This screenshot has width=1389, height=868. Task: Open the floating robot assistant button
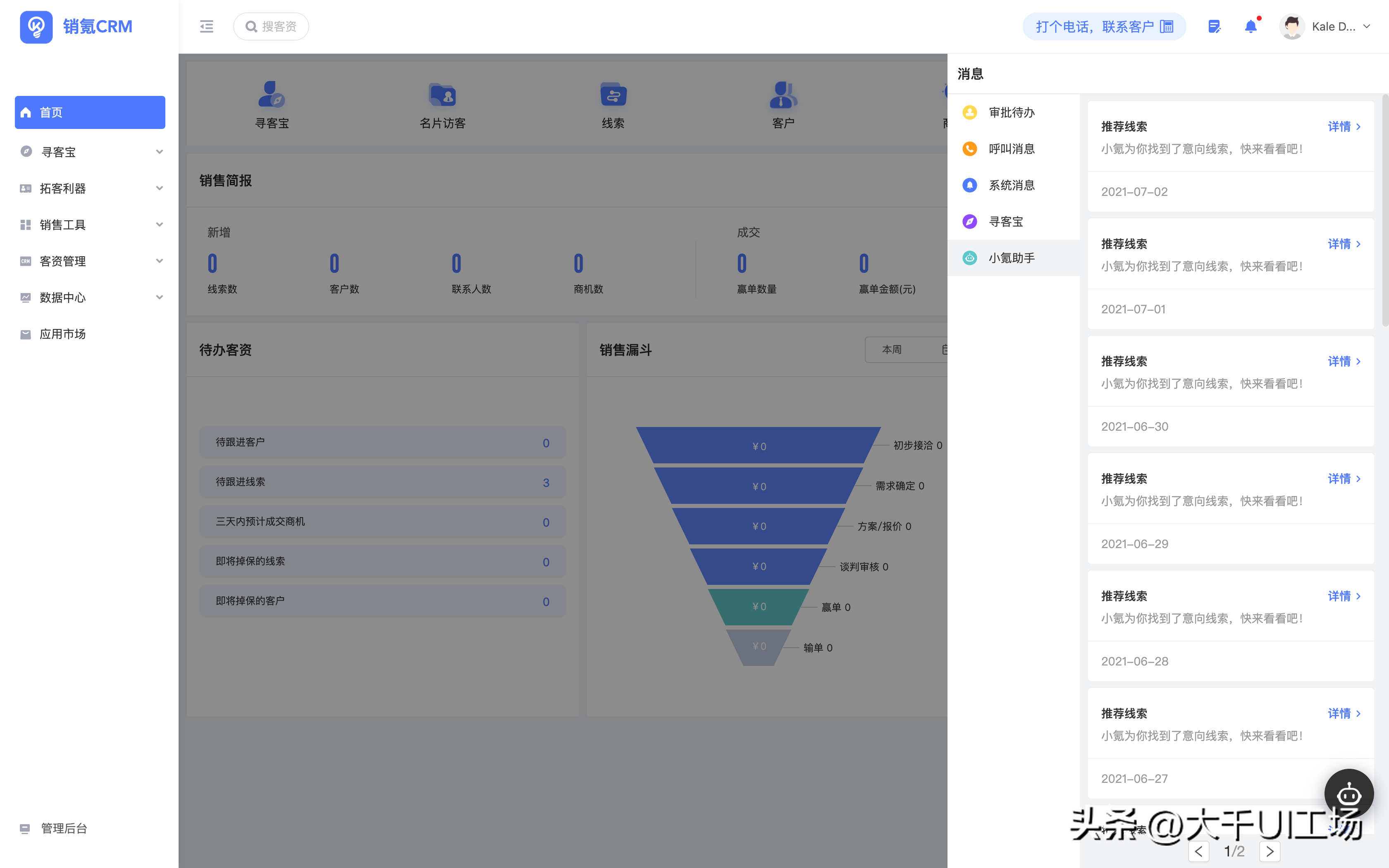click(1348, 794)
